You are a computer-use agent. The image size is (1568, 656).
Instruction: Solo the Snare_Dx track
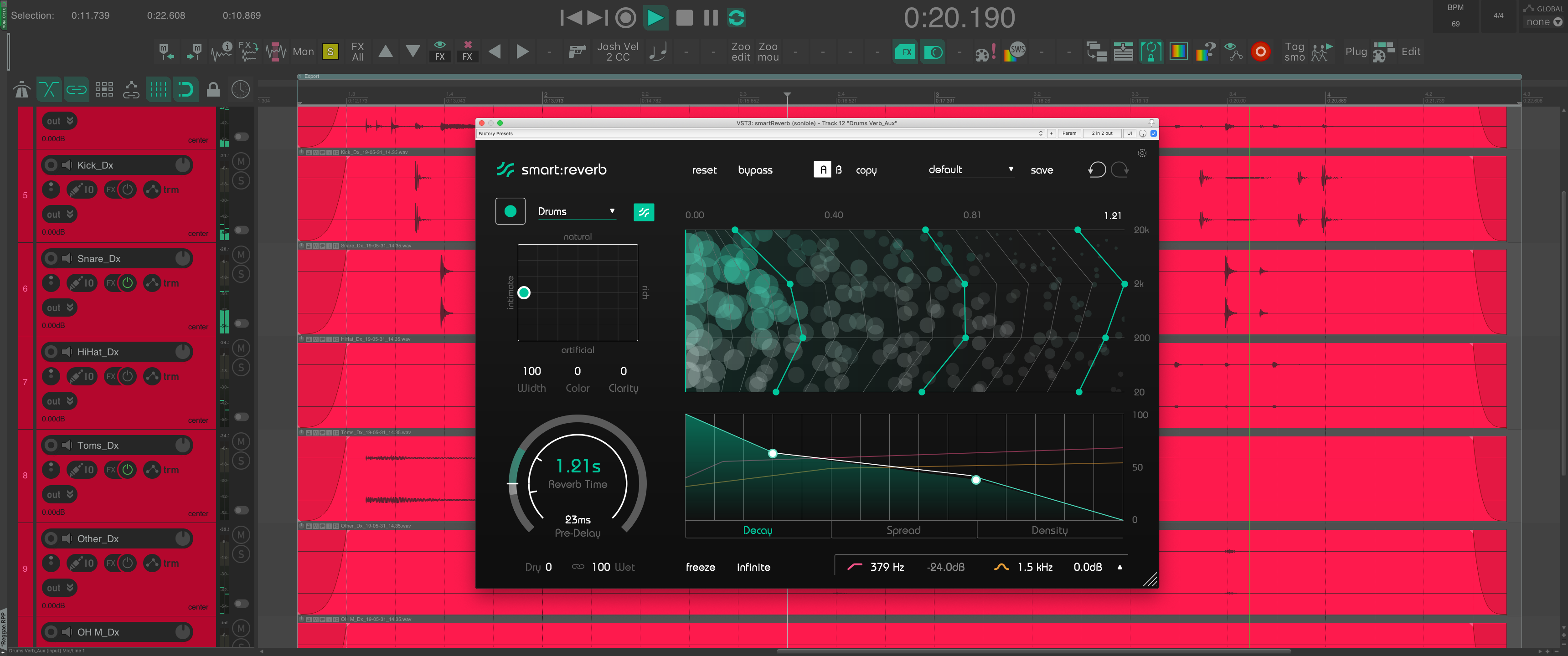241,274
